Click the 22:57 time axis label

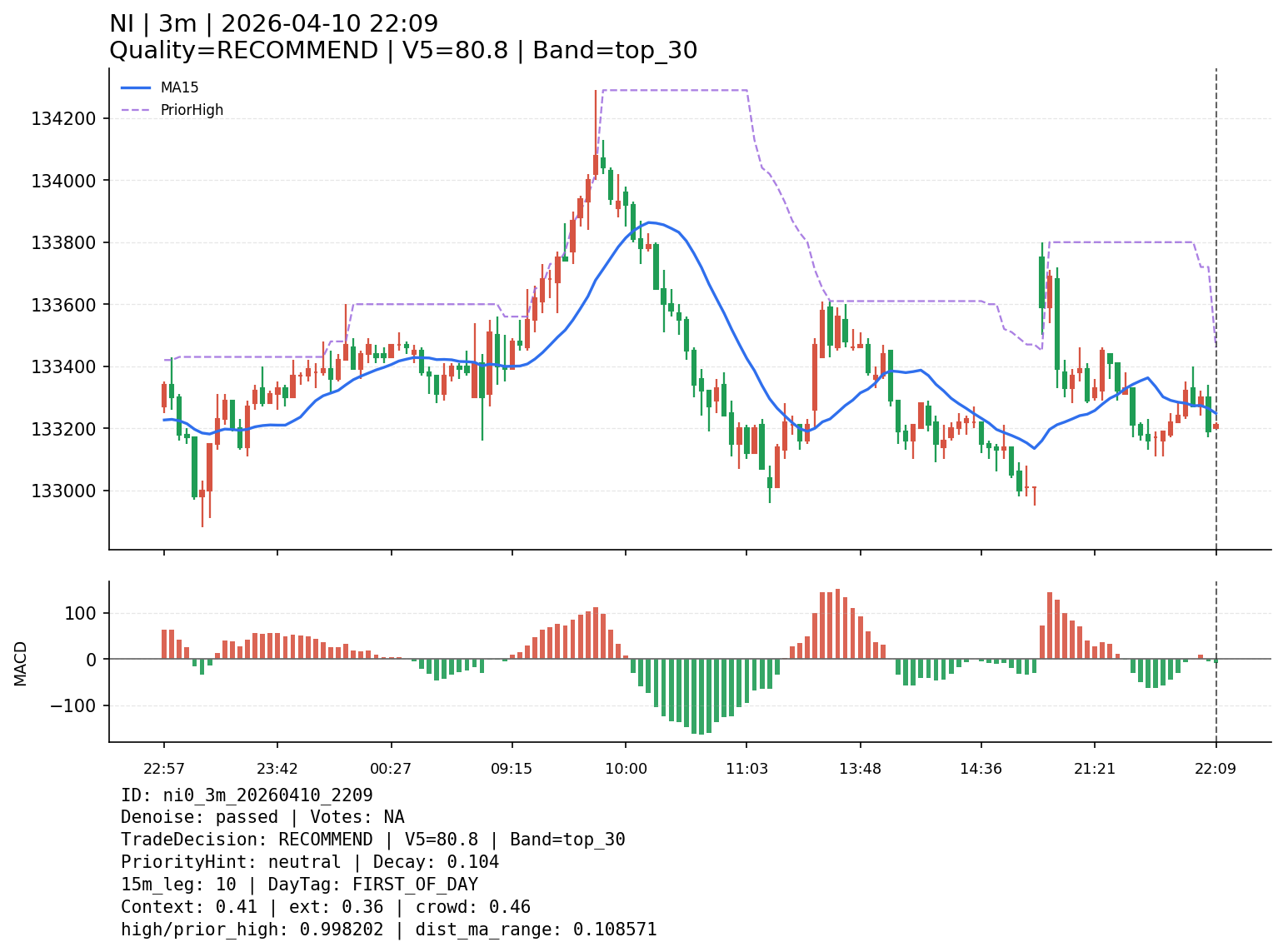(x=164, y=769)
